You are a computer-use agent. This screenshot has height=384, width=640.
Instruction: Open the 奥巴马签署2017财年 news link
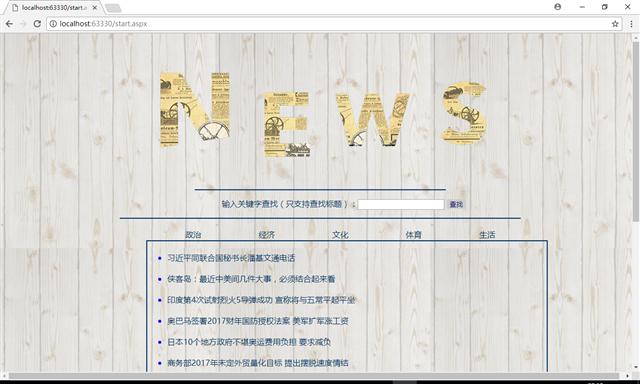coord(258,321)
